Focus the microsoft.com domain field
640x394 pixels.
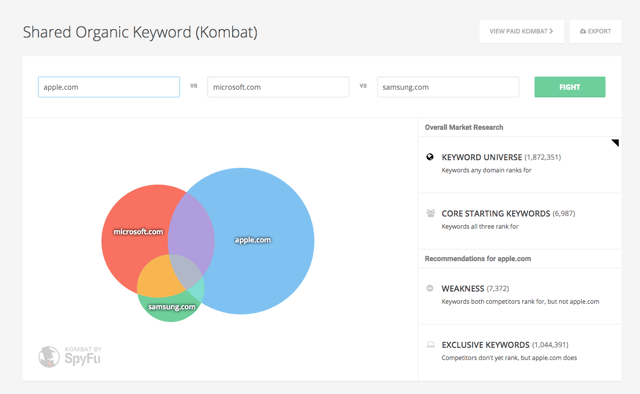(x=278, y=87)
